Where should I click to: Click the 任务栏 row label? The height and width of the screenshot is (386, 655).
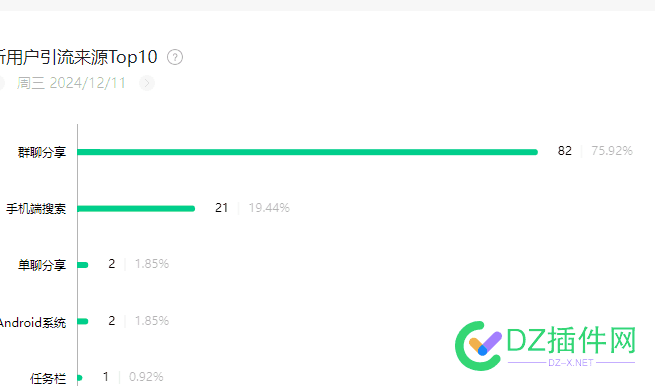point(48,378)
